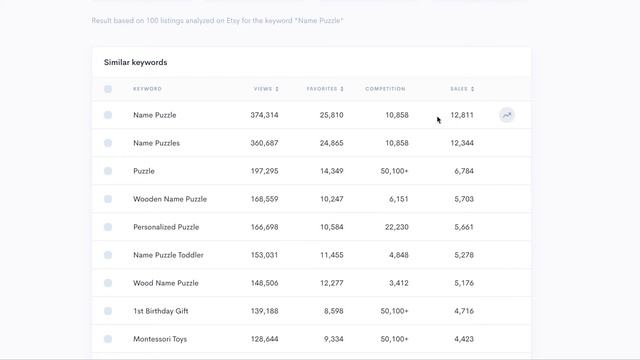This screenshot has height=360, width=640.
Task: Open the Montessori Toys keyword link
Action: coord(160,339)
